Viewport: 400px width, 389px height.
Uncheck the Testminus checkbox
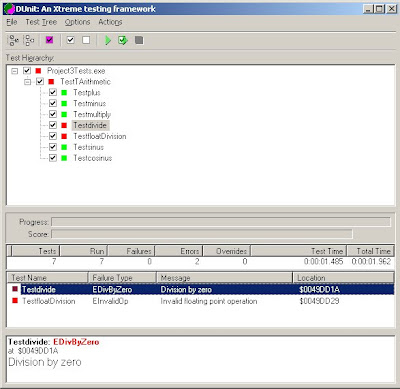pyautogui.click(x=53, y=103)
